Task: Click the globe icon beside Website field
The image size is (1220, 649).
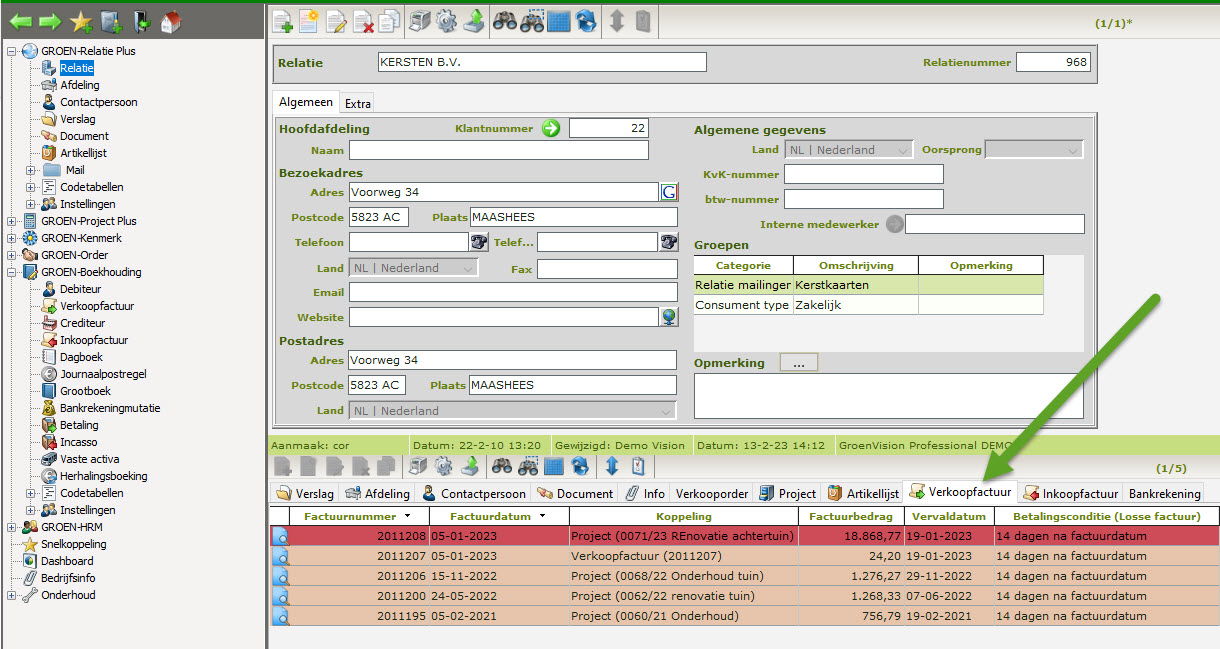Action: [669, 317]
